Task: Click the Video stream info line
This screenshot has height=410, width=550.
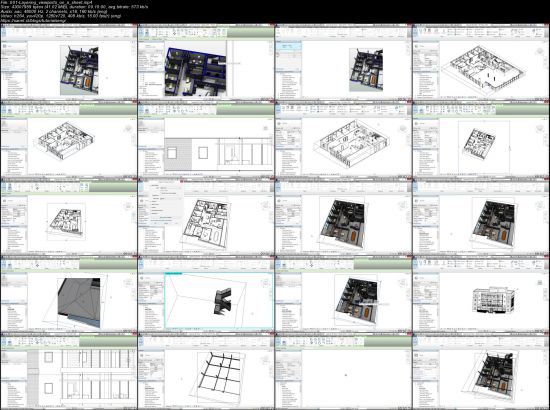Action: click(x=61, y=16)
